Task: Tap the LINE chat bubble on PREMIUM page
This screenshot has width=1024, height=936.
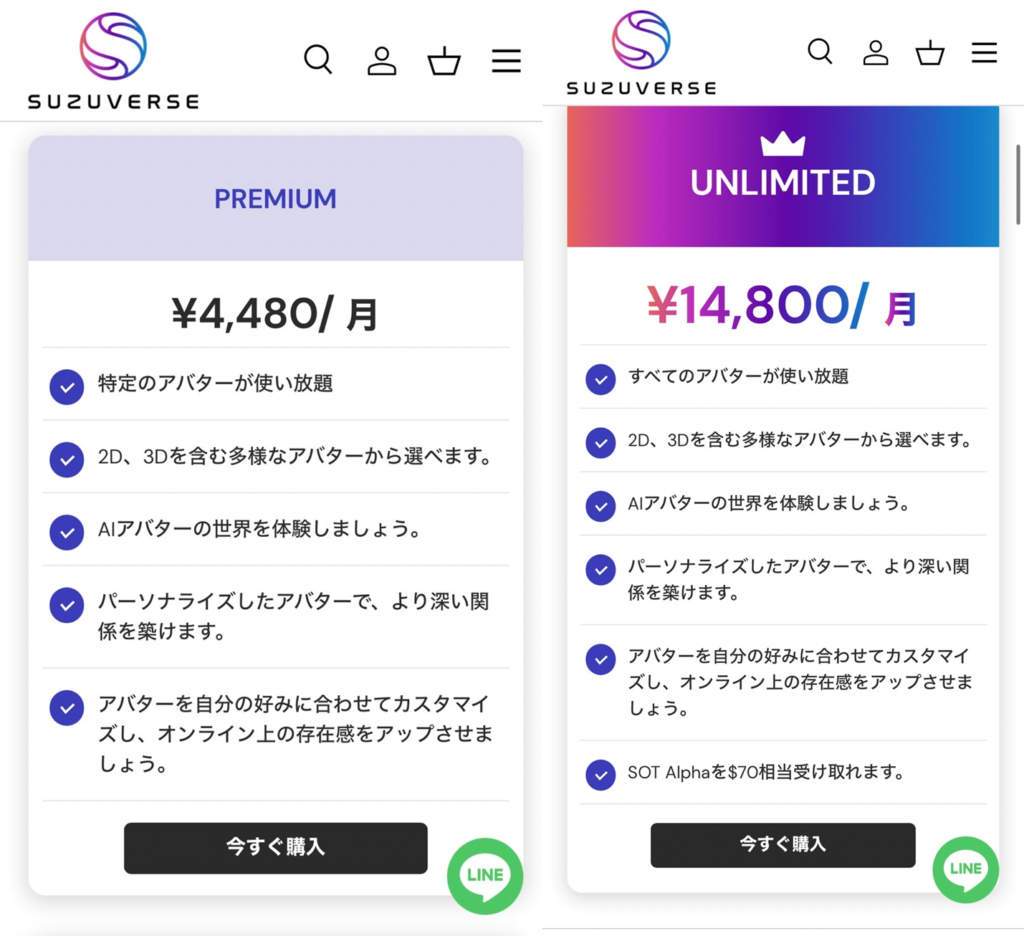Action: coord(485,875)
